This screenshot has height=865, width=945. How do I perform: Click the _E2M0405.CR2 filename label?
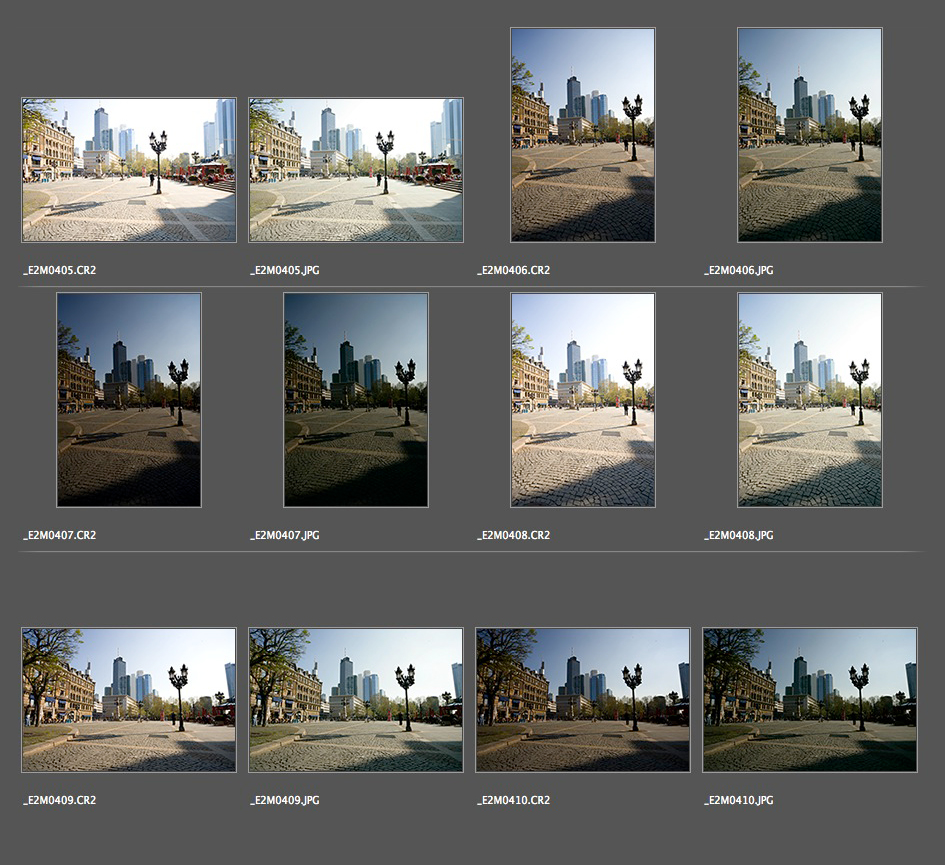[59, 271]
